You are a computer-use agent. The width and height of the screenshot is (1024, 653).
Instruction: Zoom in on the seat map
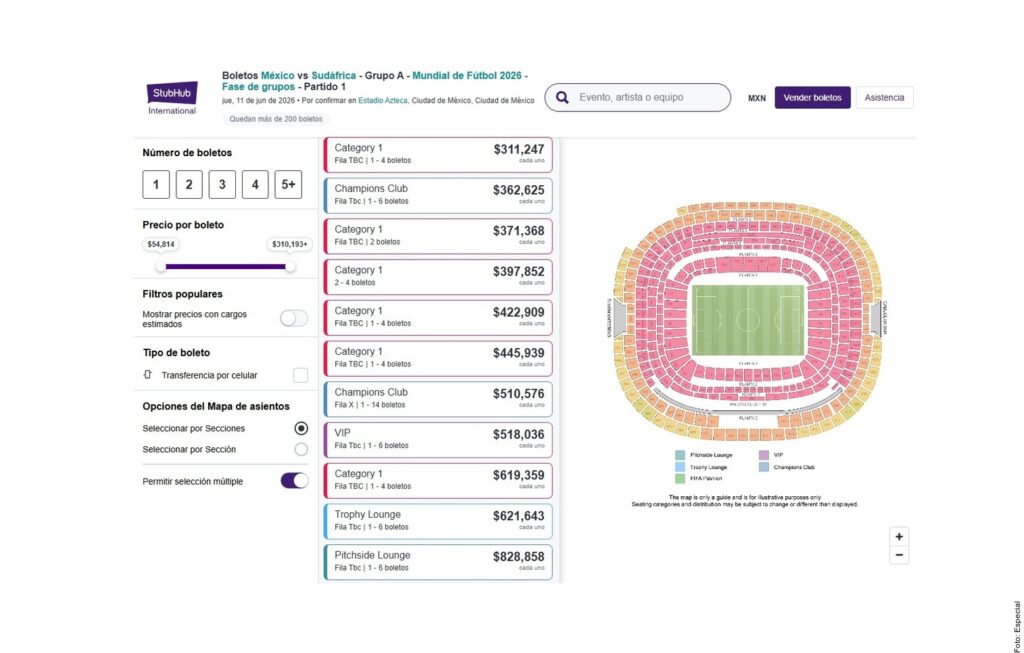tap(899, 537)
